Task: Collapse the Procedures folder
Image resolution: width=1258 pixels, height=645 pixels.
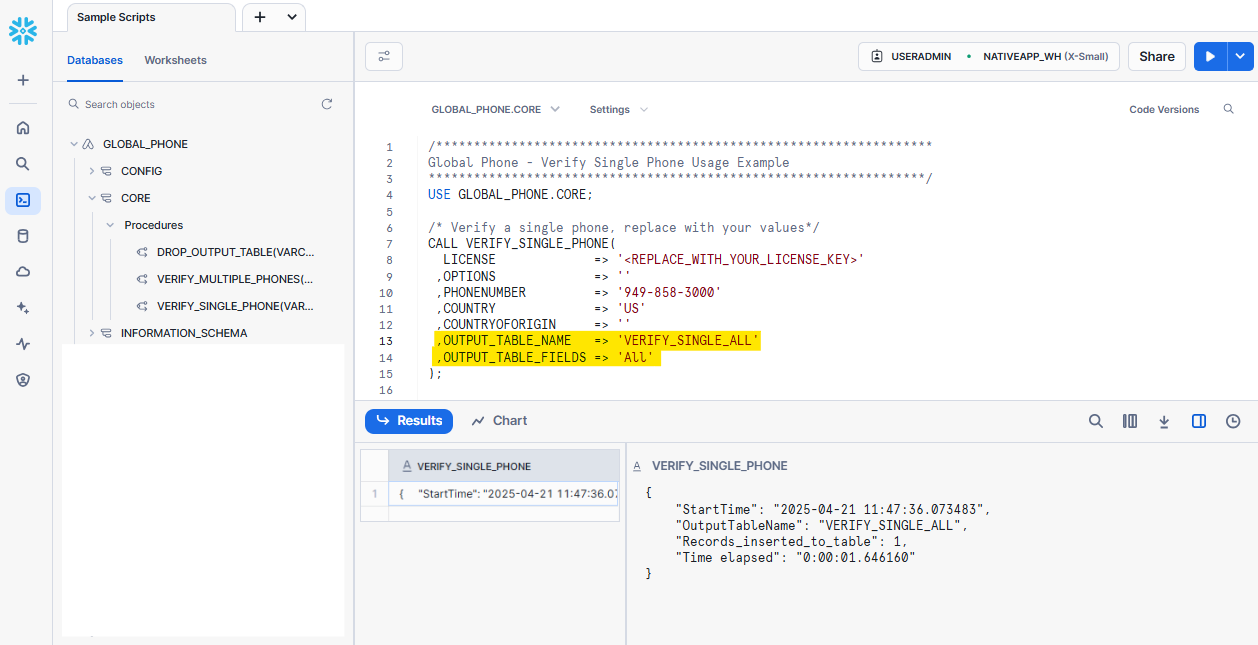Action: pos(110,225)
